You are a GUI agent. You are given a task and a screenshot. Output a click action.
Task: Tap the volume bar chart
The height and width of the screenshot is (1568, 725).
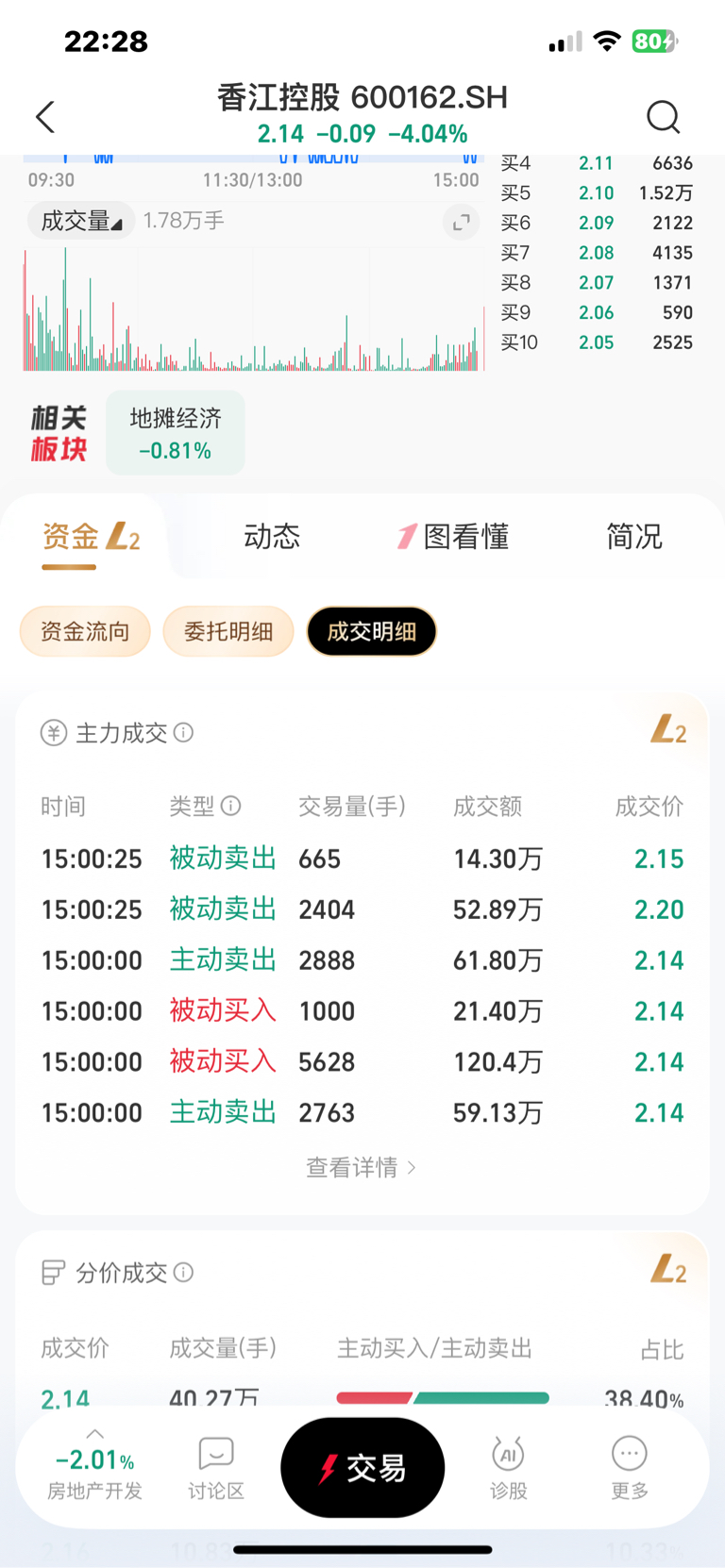pyautogui.click(x=254, y=309)
